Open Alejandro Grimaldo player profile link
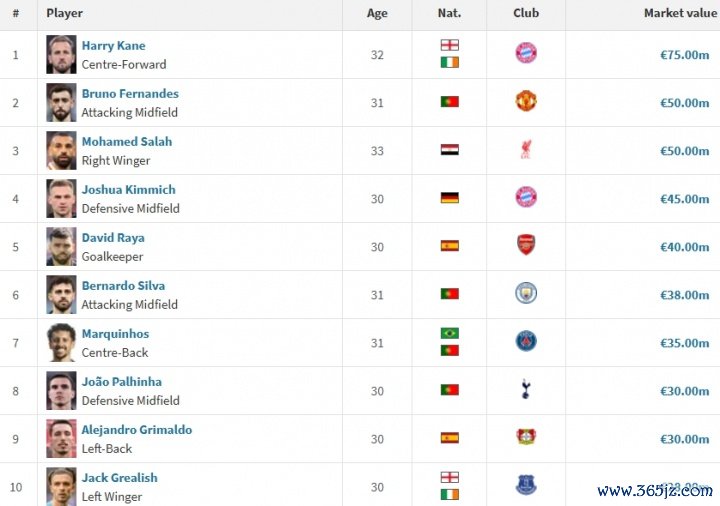This screenshot has height=506, width=720. pyautogui.click(x=137, y=430)
